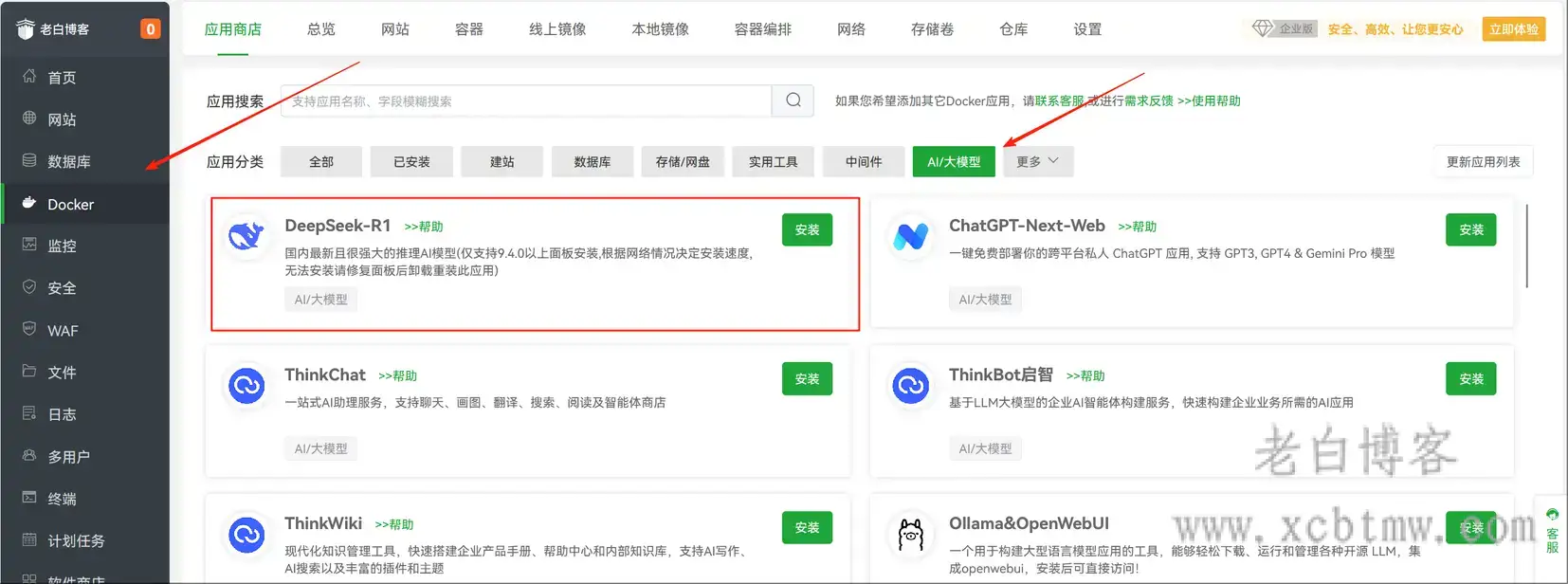Image resolution: width=1568 pixels, height=584 pixels.
Task: Click the terminal icon beside 终端
Action: (29, 498)
